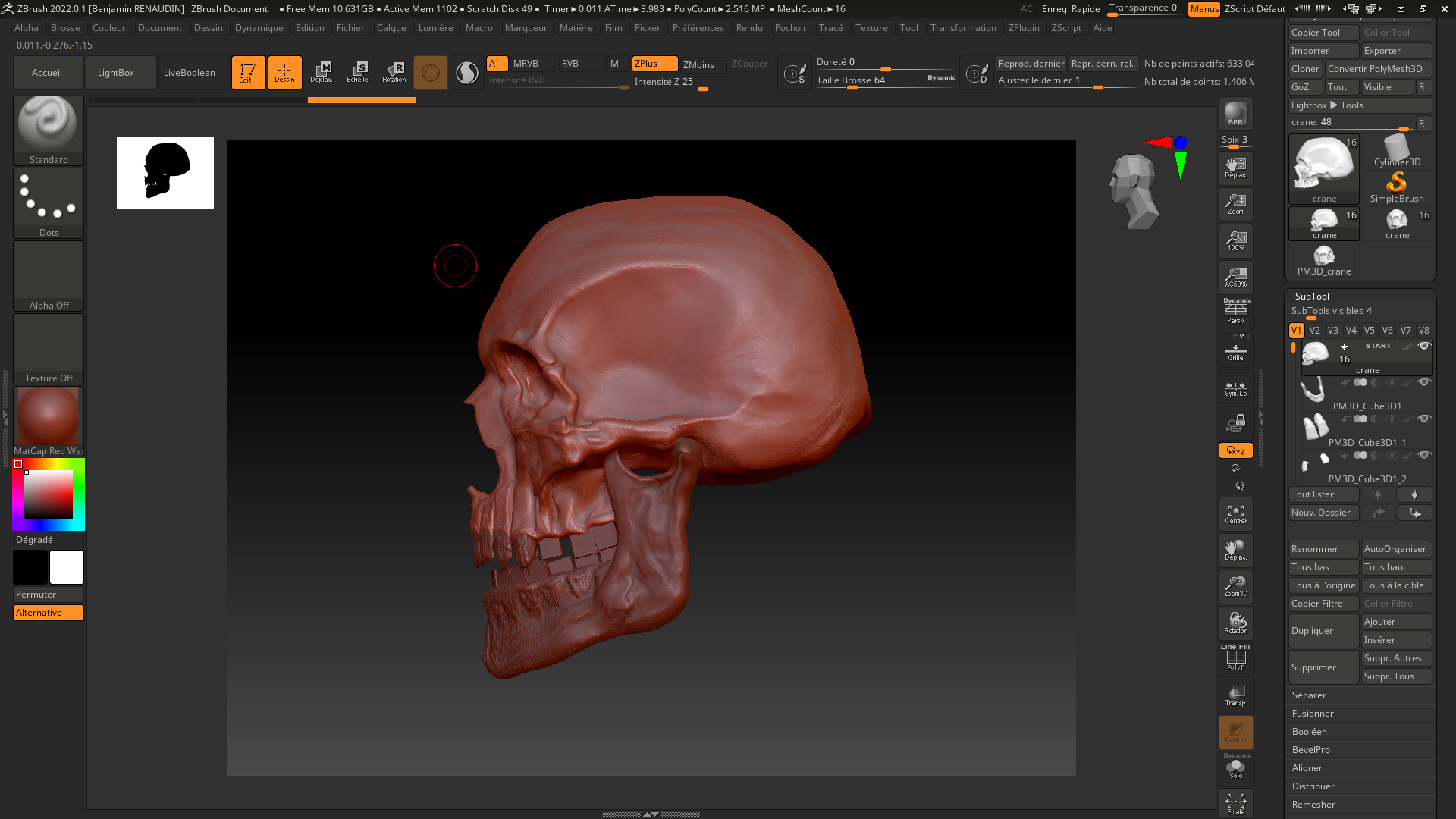Toggle Fantom ghost transparency
Viewport: 1456px width, 819px height.
(x=1236, y=733)
